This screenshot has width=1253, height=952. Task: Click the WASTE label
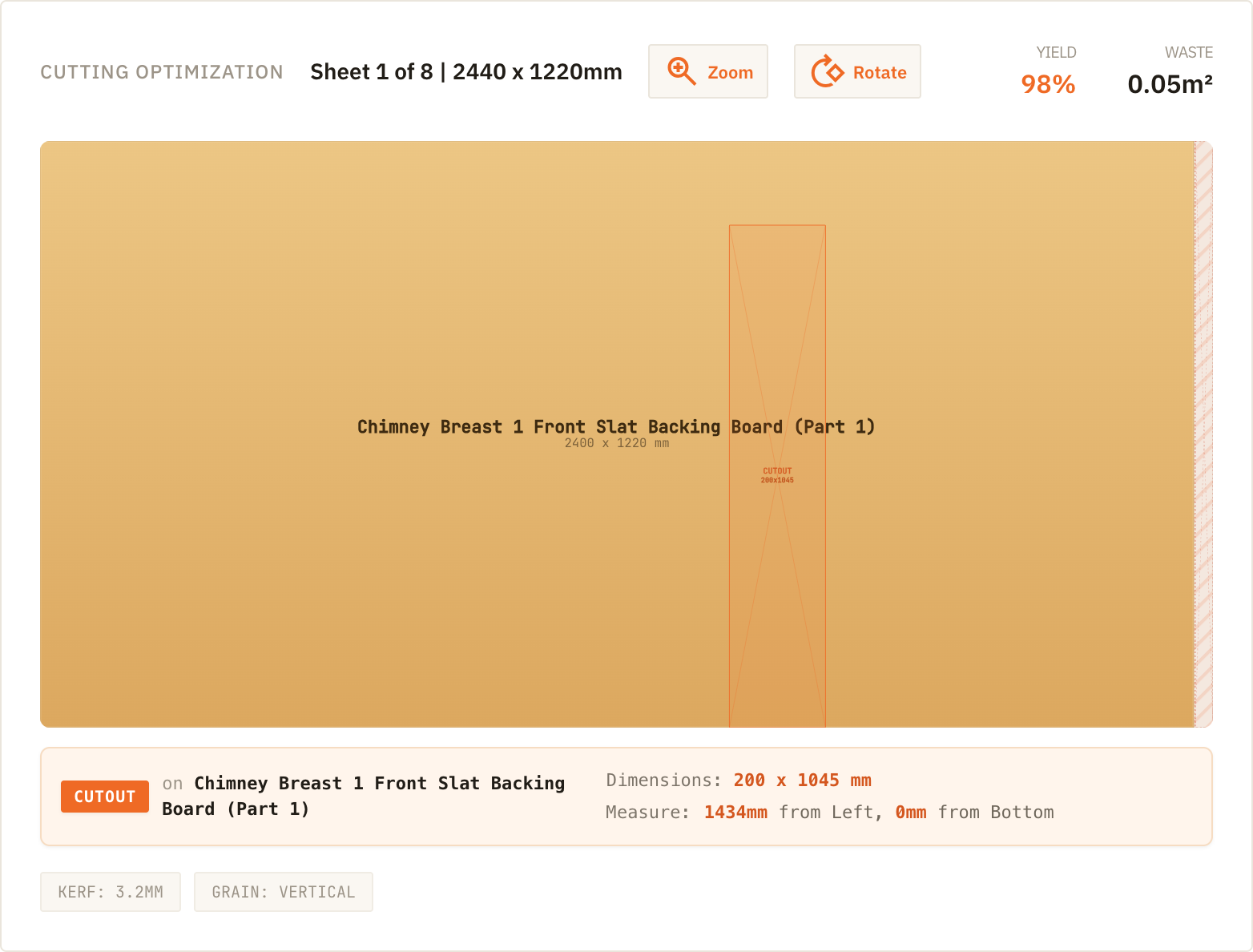(1189, 53)
